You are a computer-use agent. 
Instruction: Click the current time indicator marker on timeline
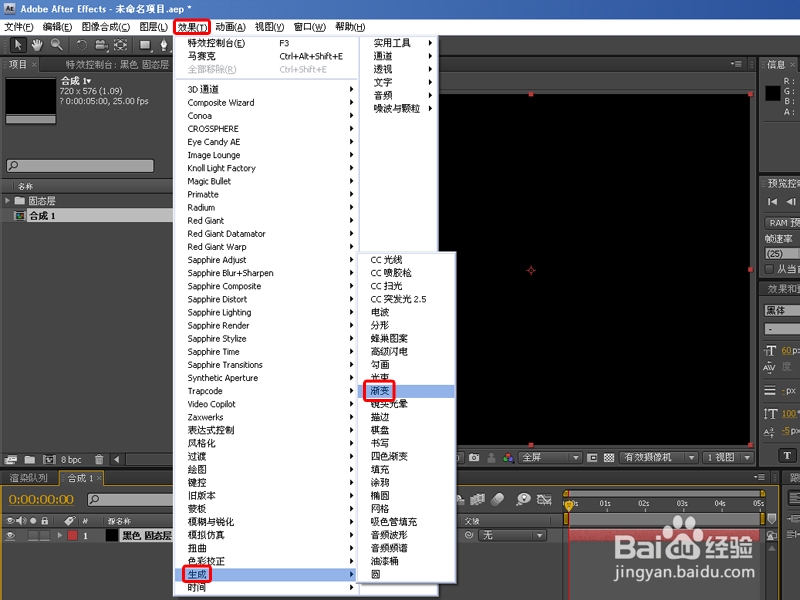click(568, 505)
